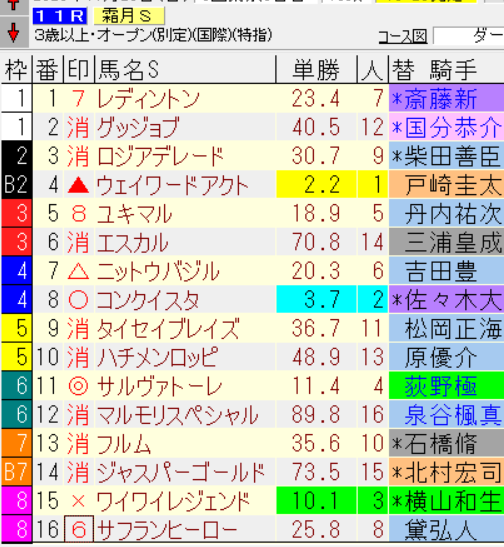Click the red down arrow button

click(x=14, y=33)
